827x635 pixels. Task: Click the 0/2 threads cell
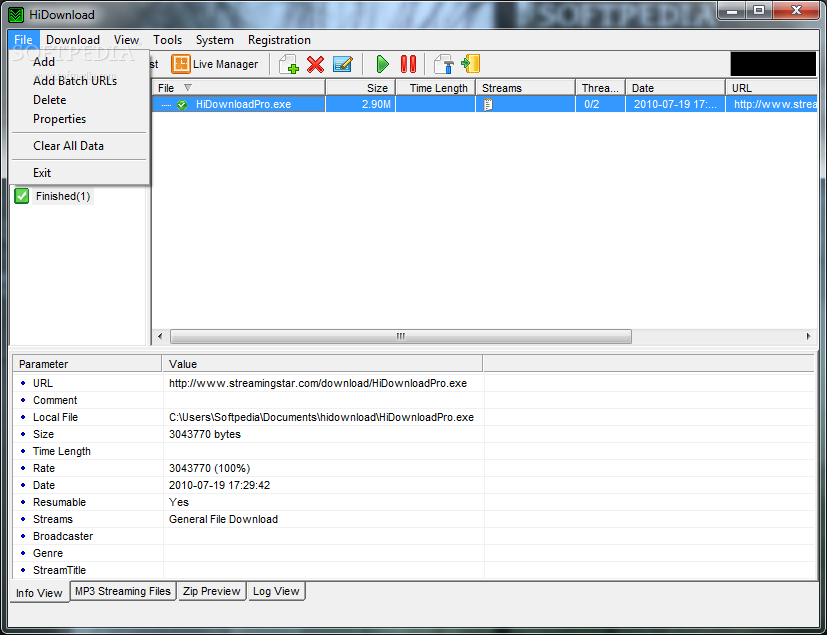click(600, 104)
